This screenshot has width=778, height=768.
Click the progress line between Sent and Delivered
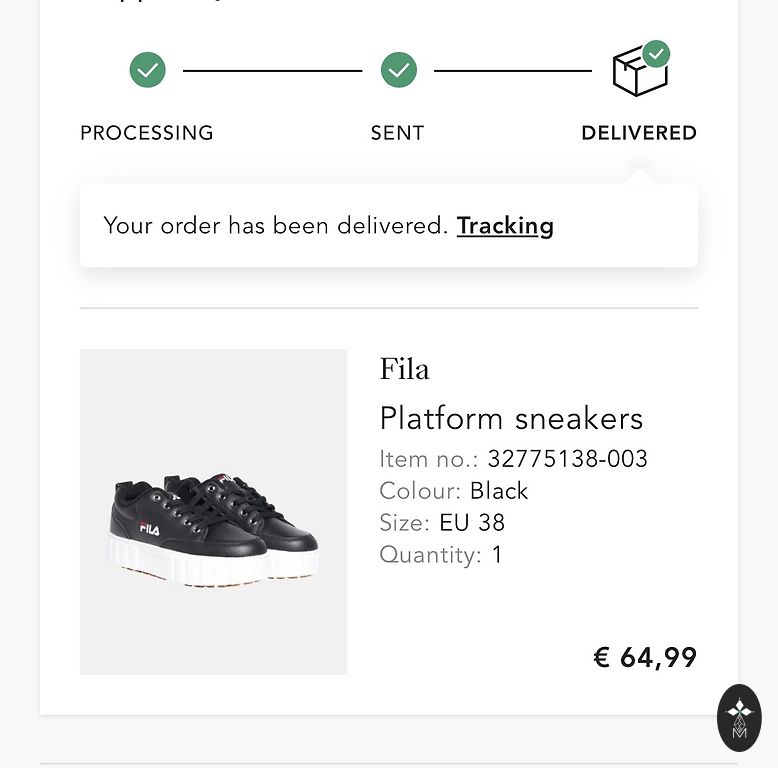pyautogui.click(x=513, y=71)
